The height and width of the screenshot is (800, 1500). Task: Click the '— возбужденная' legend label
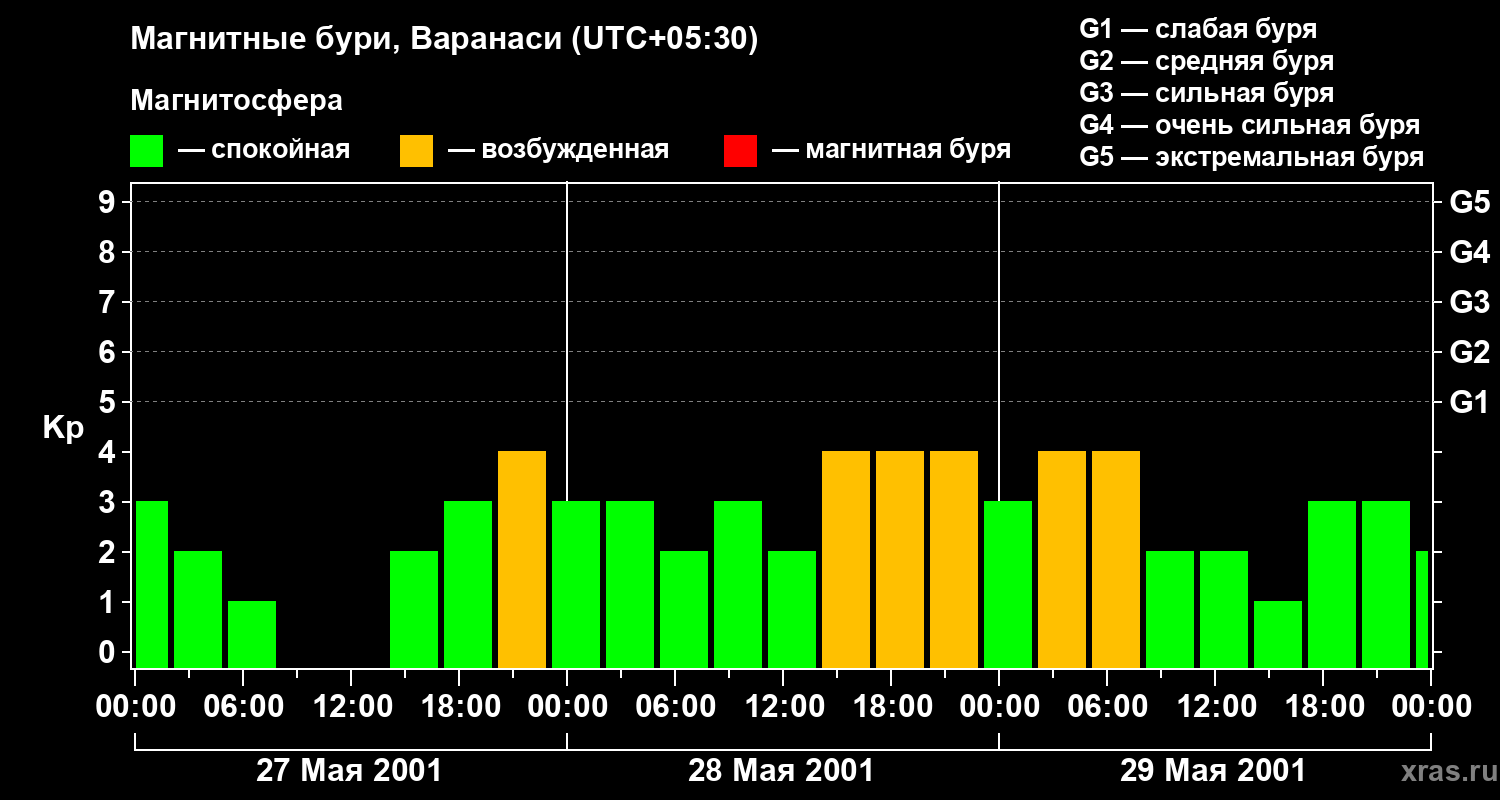coord(559,151)
